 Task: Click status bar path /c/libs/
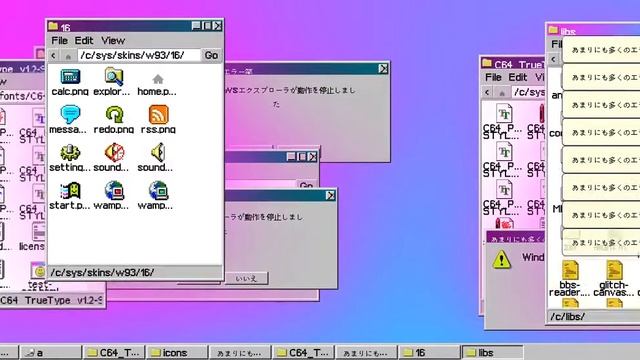tap(567, 316)
